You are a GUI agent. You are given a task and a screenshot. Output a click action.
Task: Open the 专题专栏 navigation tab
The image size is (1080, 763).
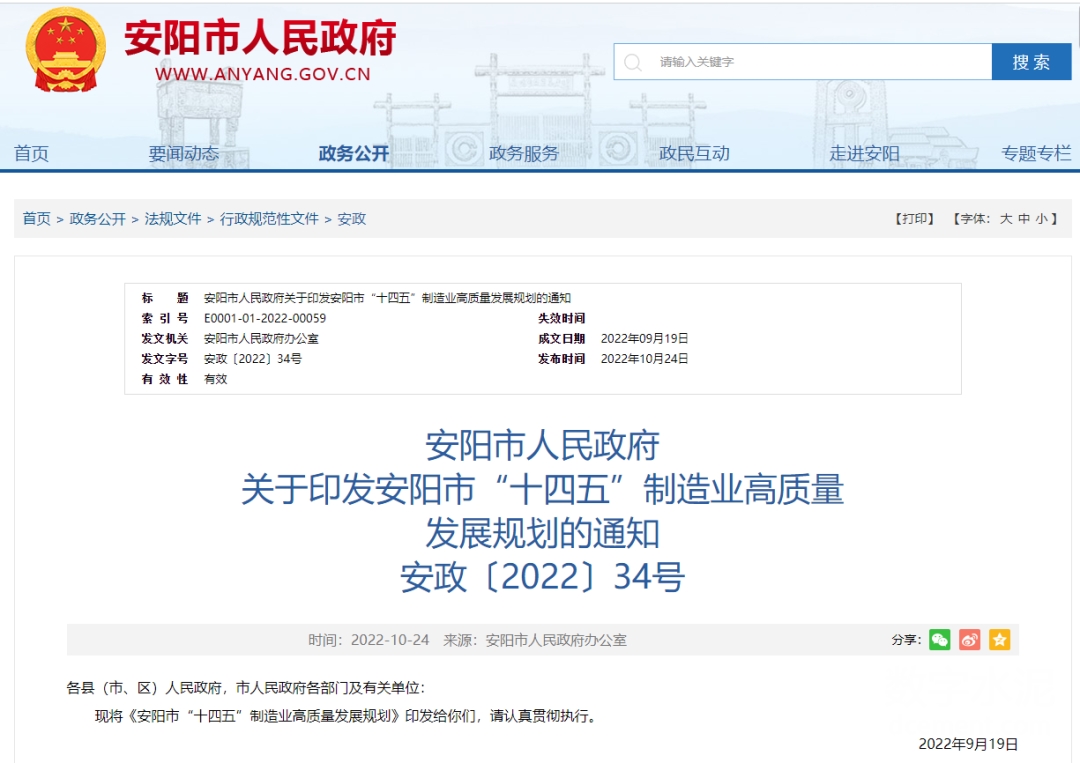pyautogui.click(x=1036, y=153)
